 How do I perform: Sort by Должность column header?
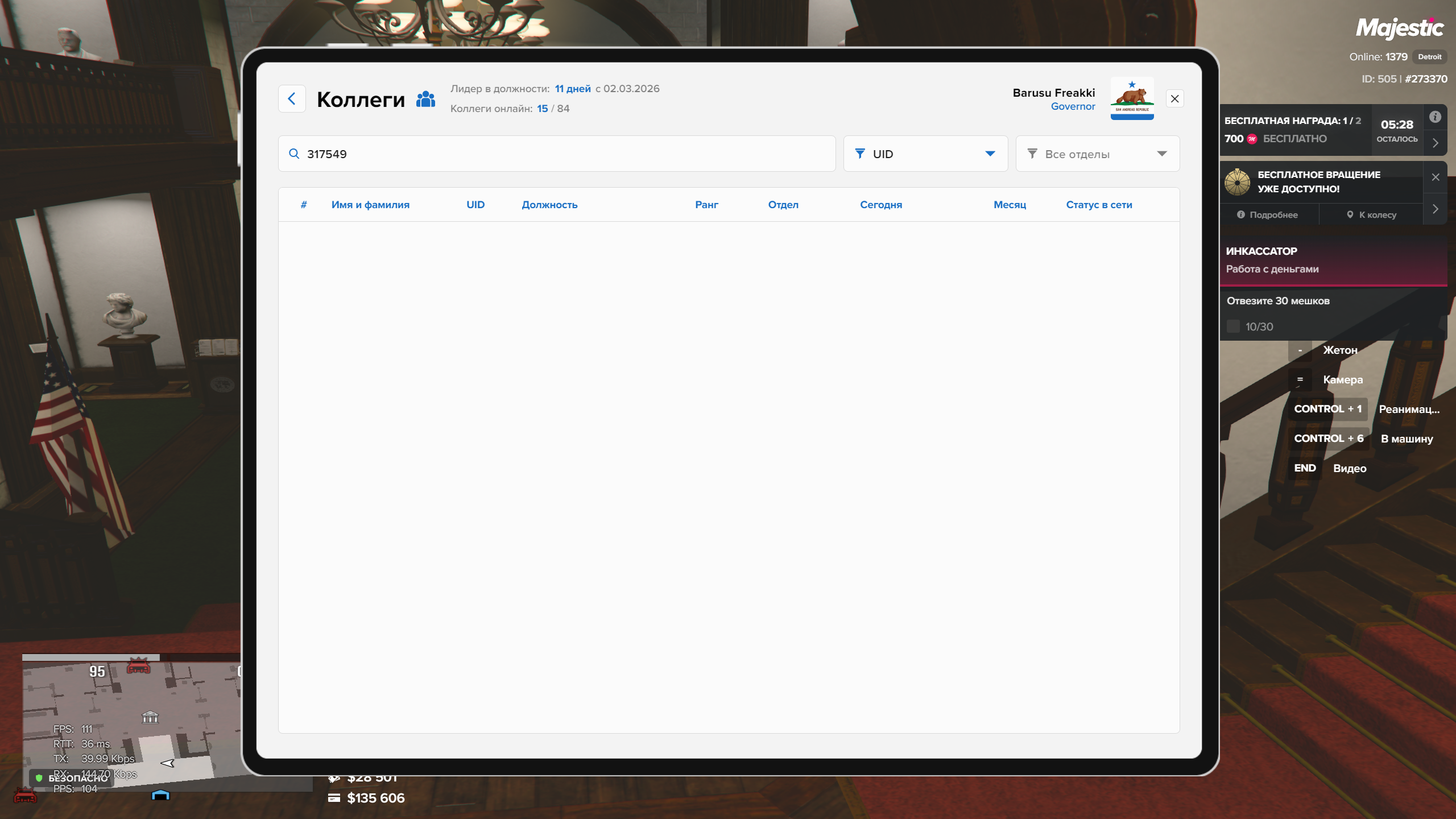pos(549,205)
